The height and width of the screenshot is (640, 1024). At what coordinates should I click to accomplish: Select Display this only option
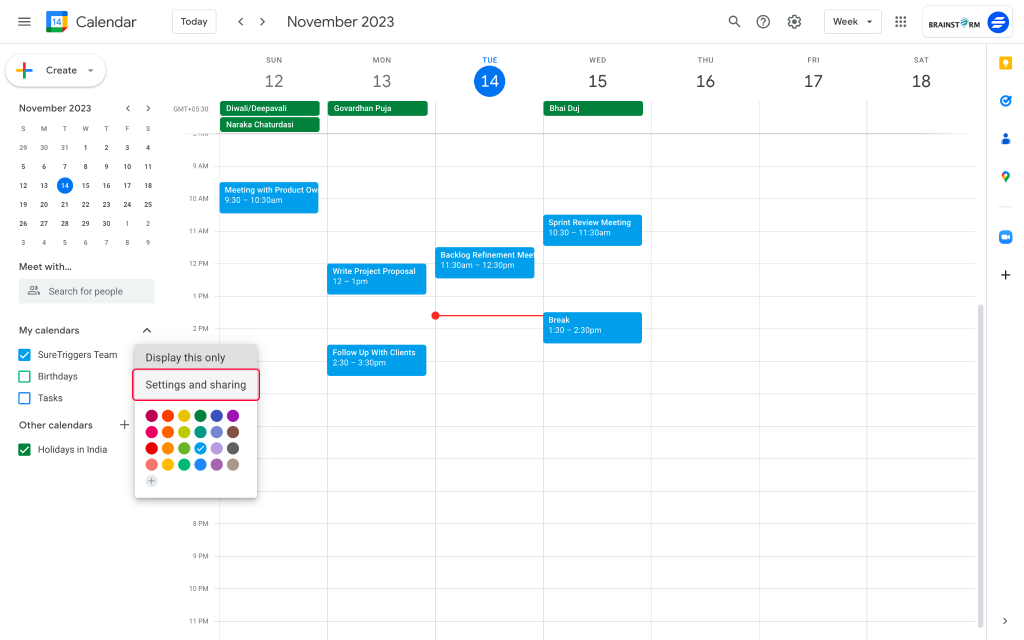pyautogui.click(x=195, y=357)
